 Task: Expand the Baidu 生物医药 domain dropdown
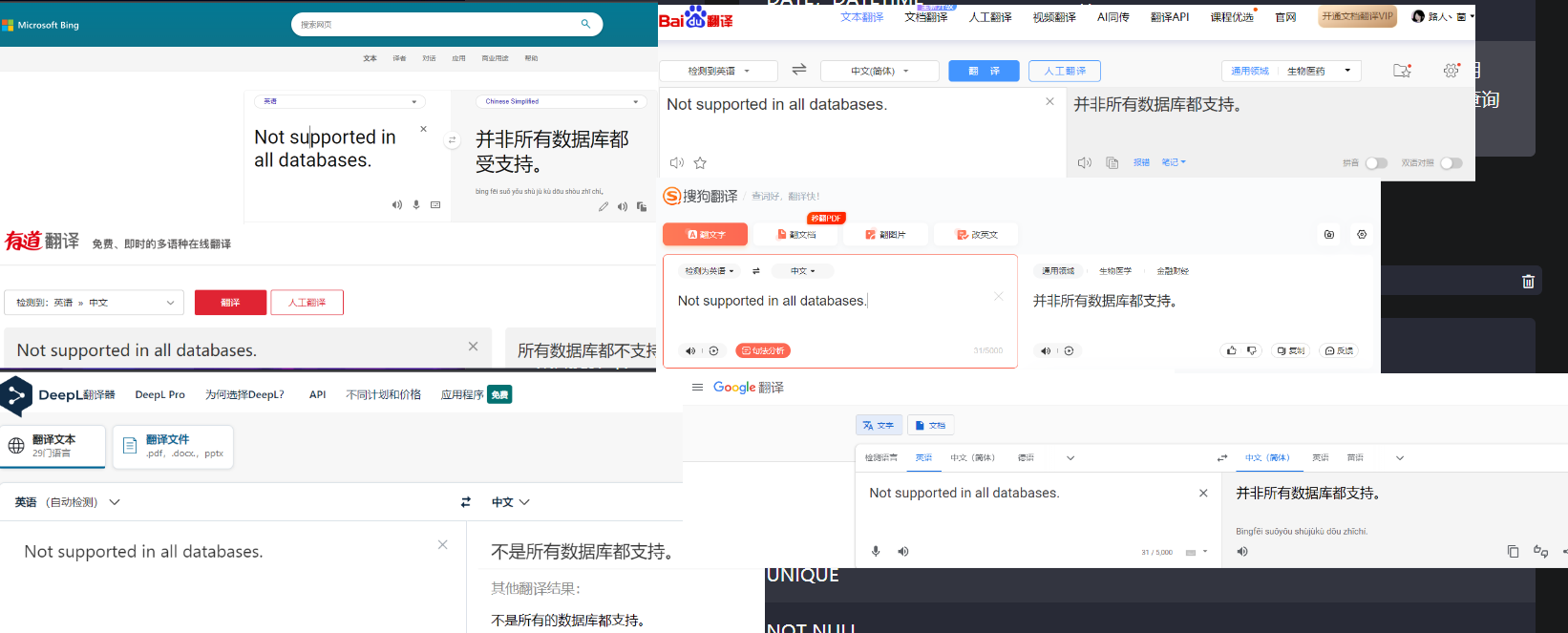point(1320,71)
